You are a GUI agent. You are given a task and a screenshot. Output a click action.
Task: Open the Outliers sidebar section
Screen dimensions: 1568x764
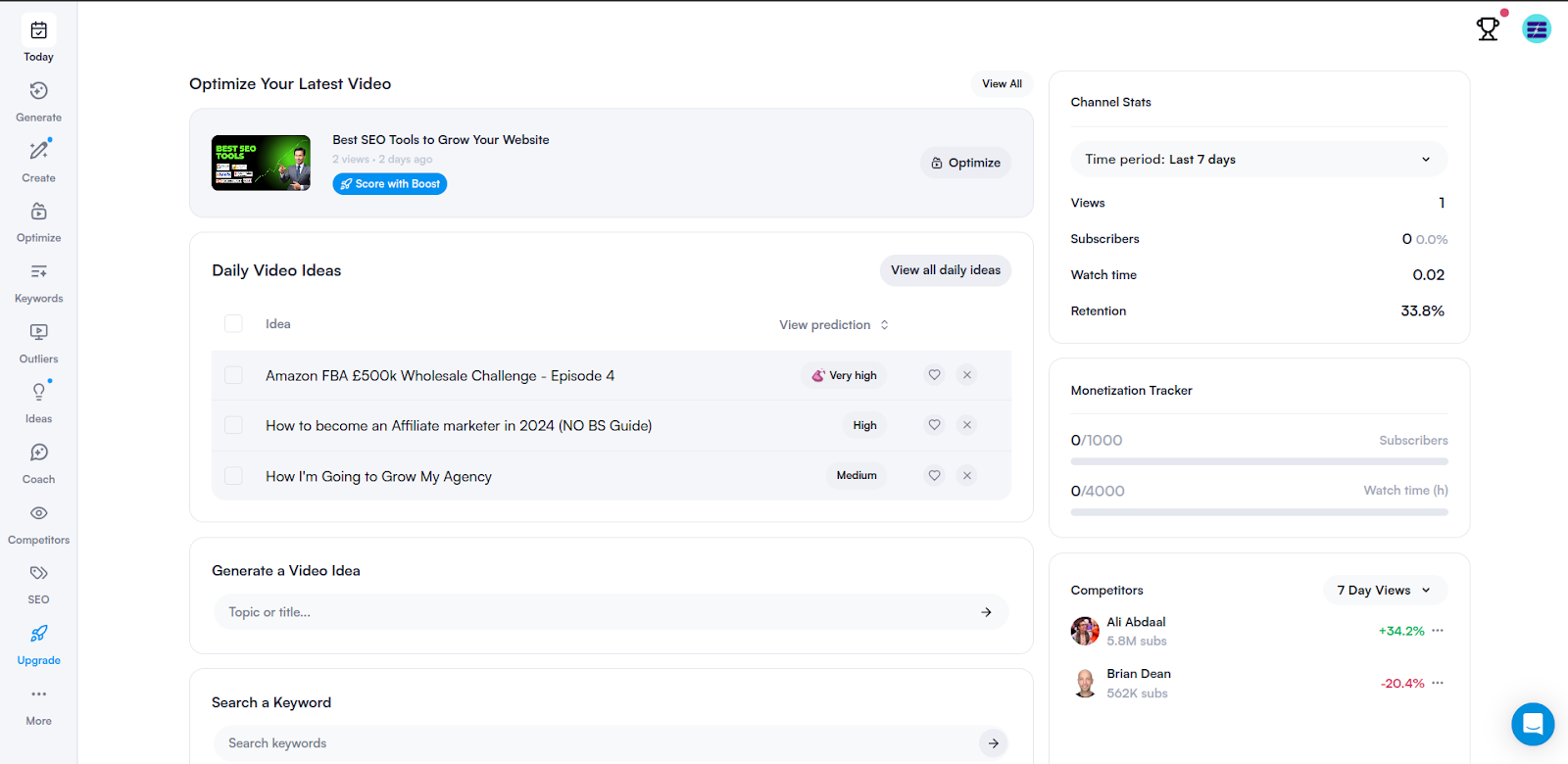point(38,343)
